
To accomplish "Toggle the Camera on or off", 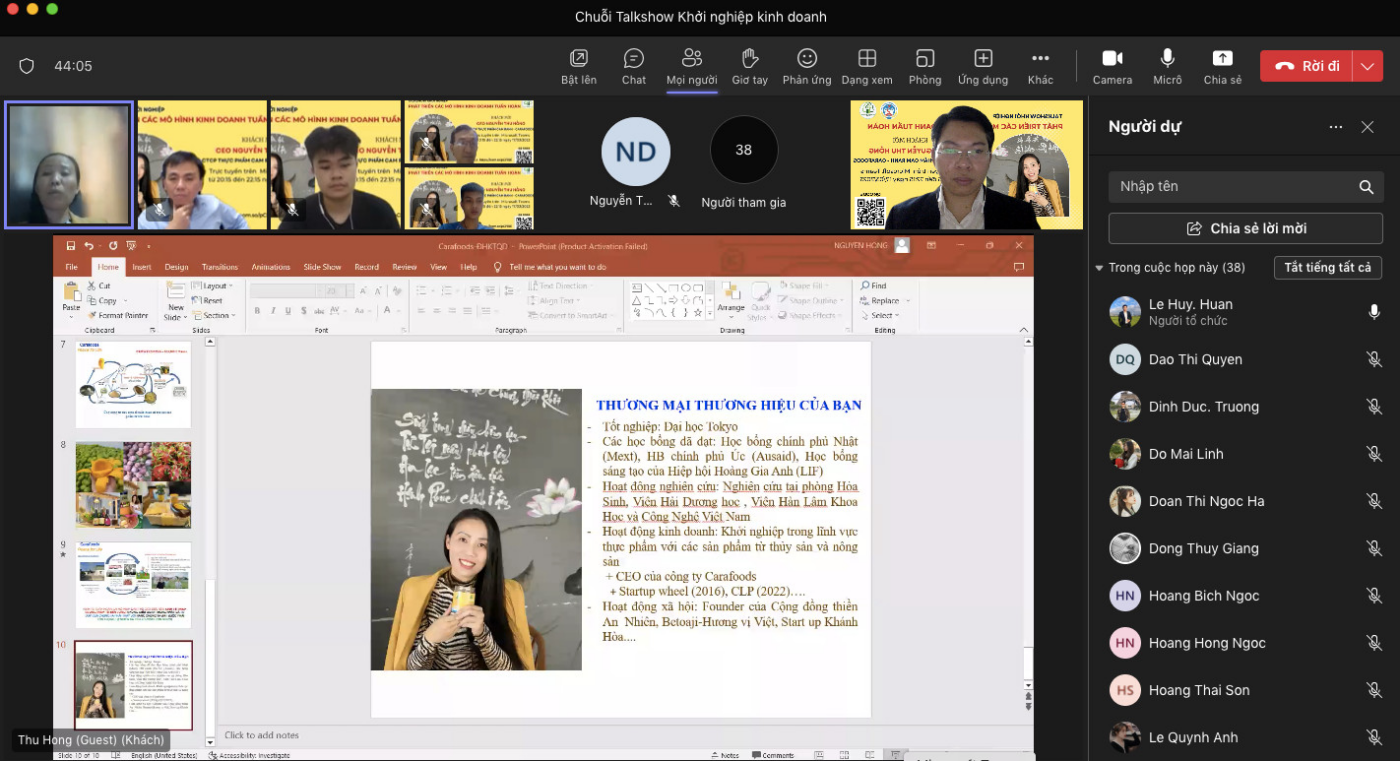I will [x=1112, y=59].
